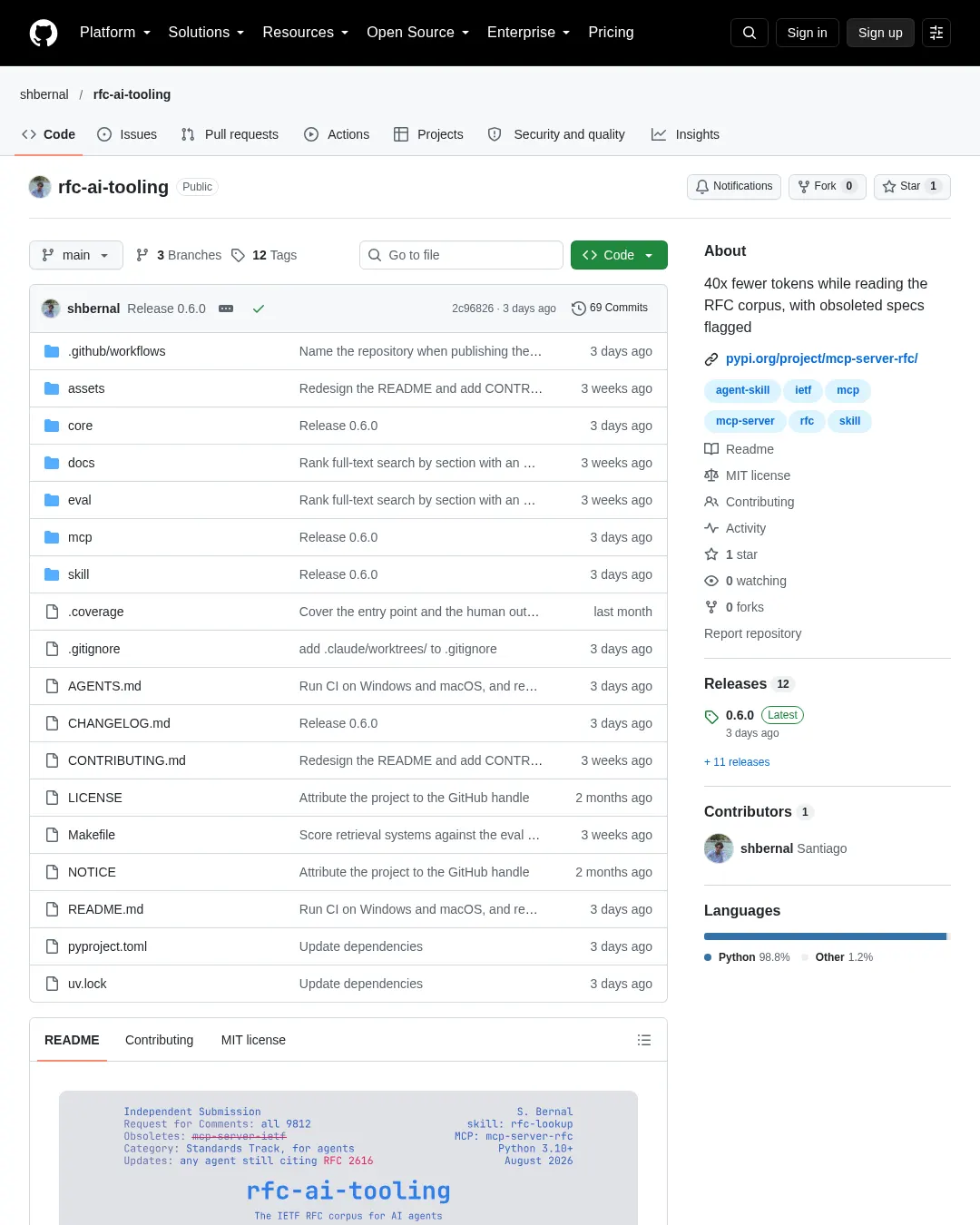Expand the Platform menu
980x1225 pixels.
115,33
